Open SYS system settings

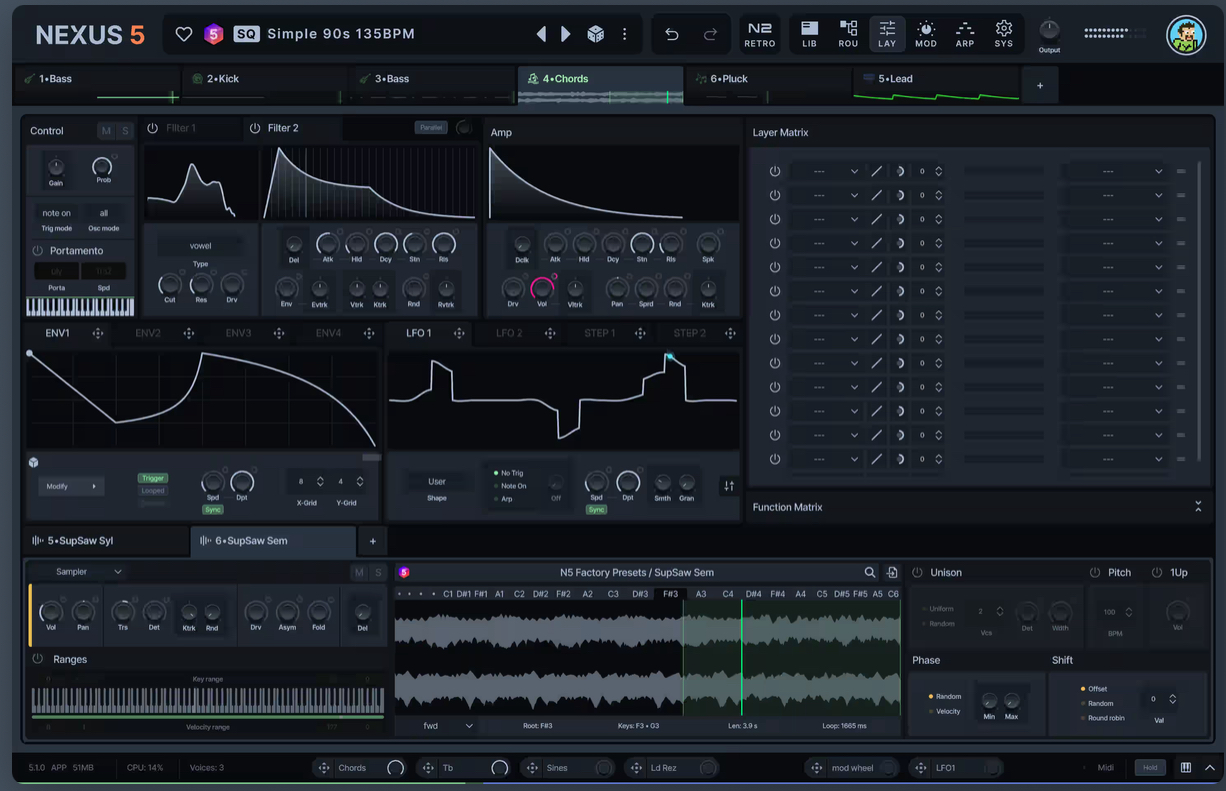1004,34
